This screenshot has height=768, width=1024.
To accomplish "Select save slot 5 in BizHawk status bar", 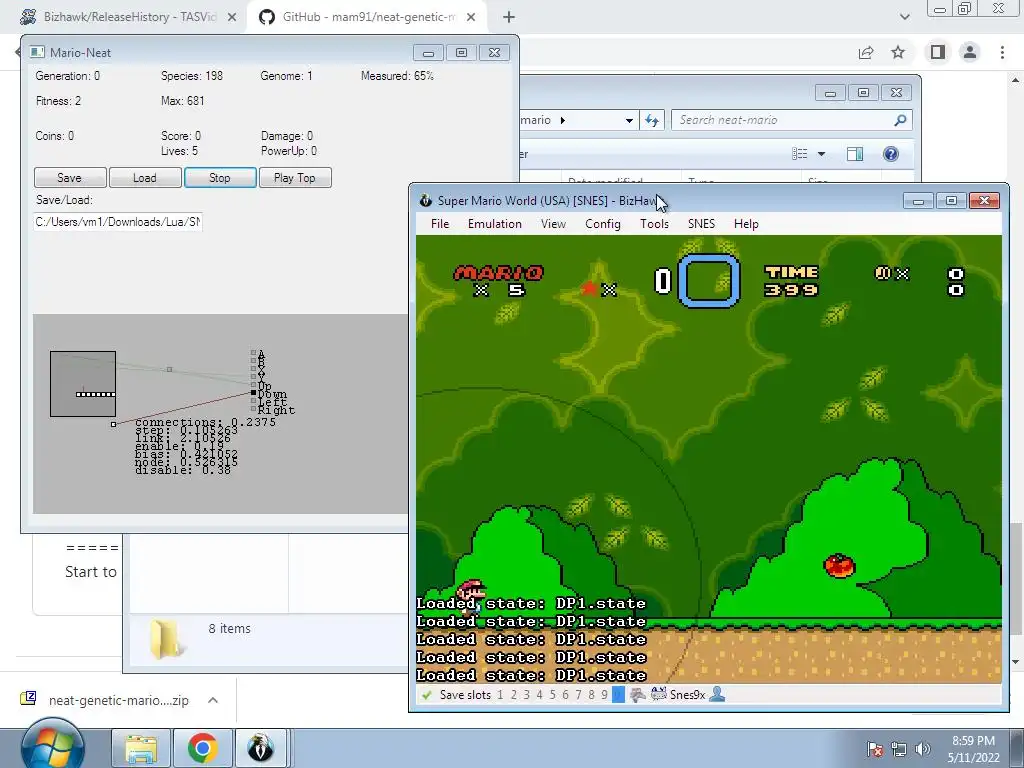I will coord(552,695).
